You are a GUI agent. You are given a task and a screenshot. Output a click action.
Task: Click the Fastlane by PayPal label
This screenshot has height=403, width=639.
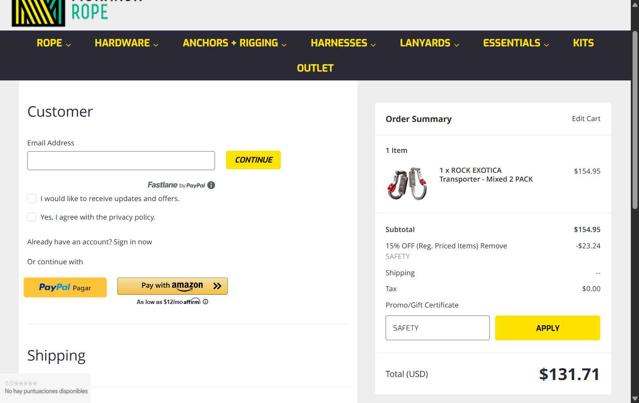pyautogui.click(x=176, y=185)
